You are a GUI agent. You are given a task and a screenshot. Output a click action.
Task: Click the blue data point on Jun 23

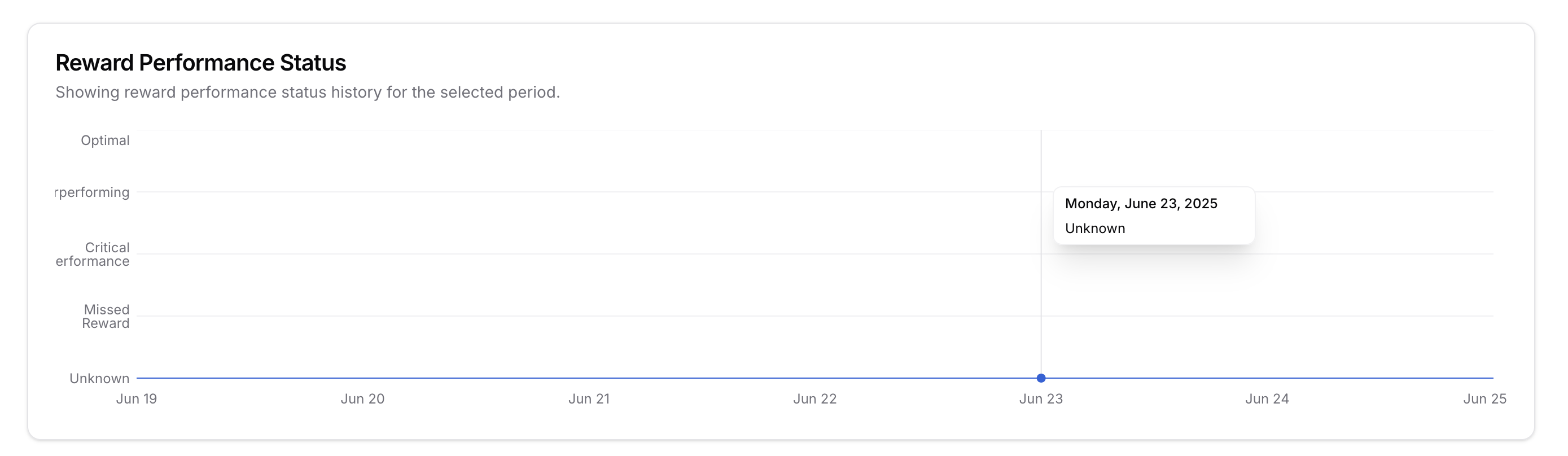(1041, 378)
